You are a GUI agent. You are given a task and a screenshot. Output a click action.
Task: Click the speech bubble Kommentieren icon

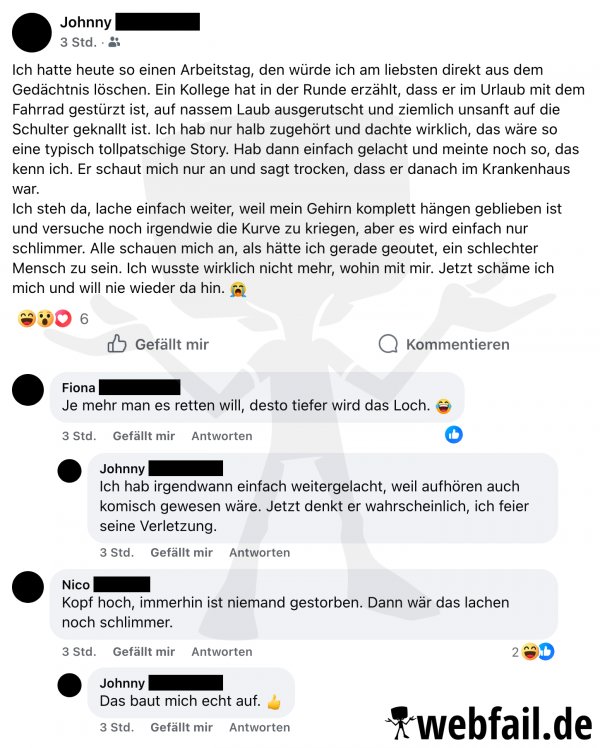click(x=388, y=343)
